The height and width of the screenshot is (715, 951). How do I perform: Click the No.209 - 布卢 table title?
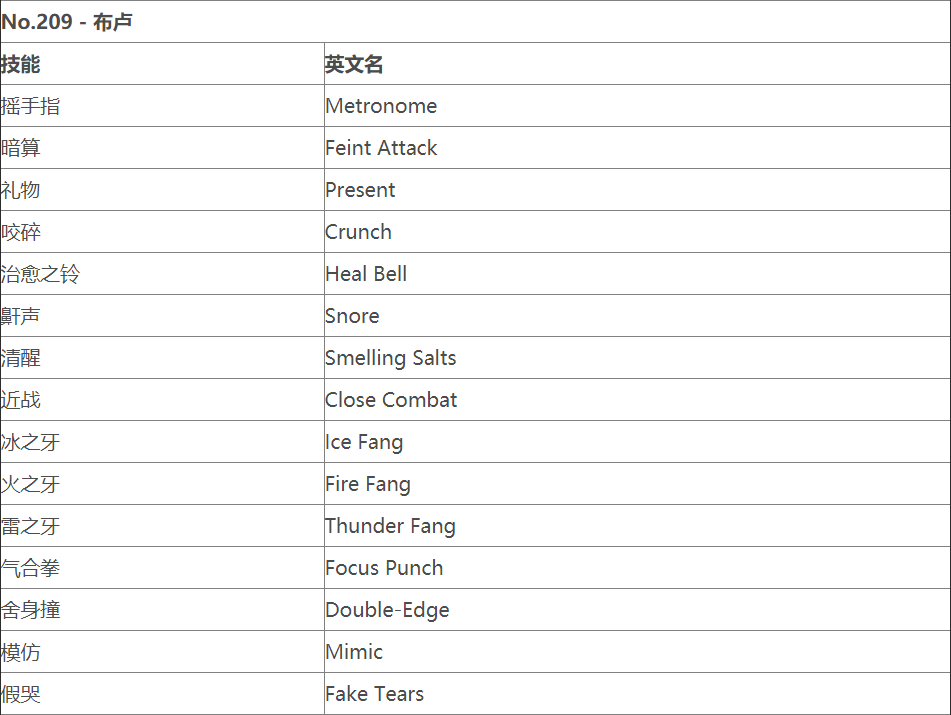point(67,22)
